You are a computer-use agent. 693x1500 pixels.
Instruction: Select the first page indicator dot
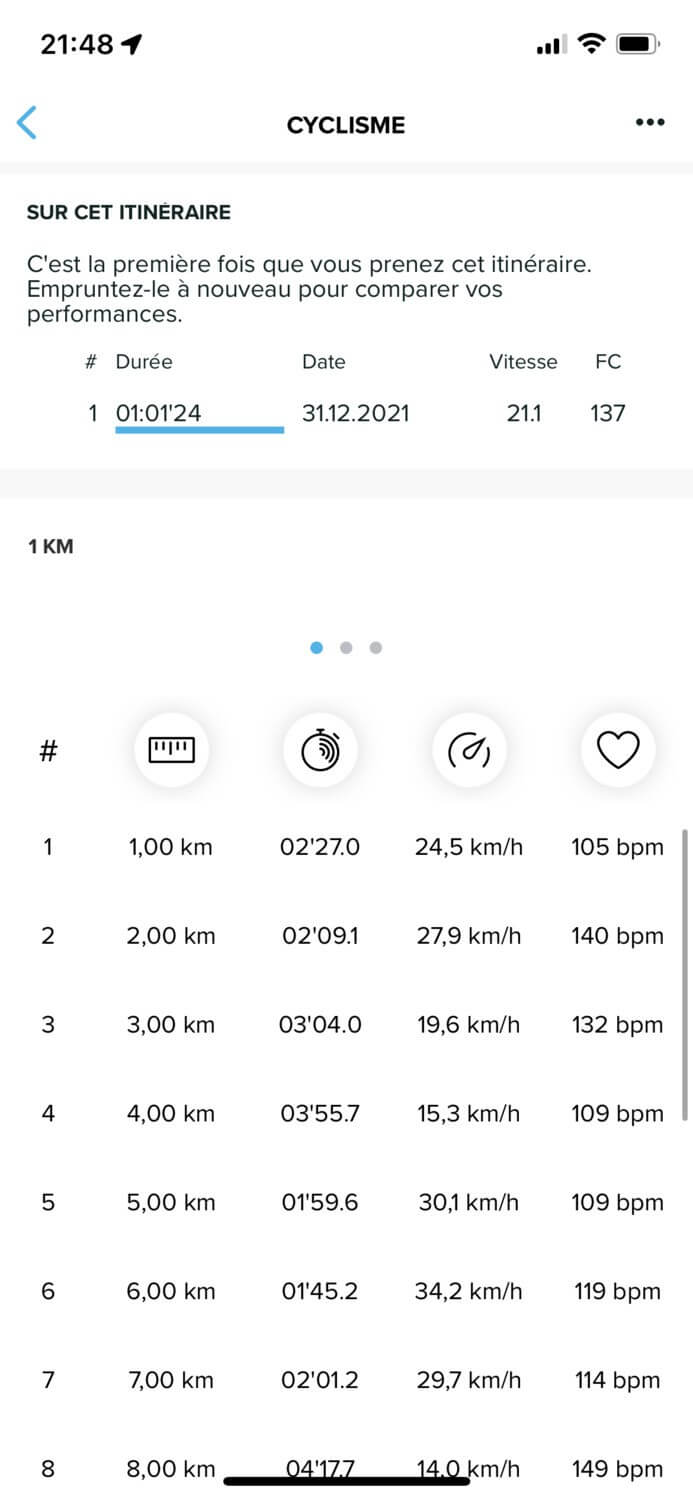click(x=317, y=647)
